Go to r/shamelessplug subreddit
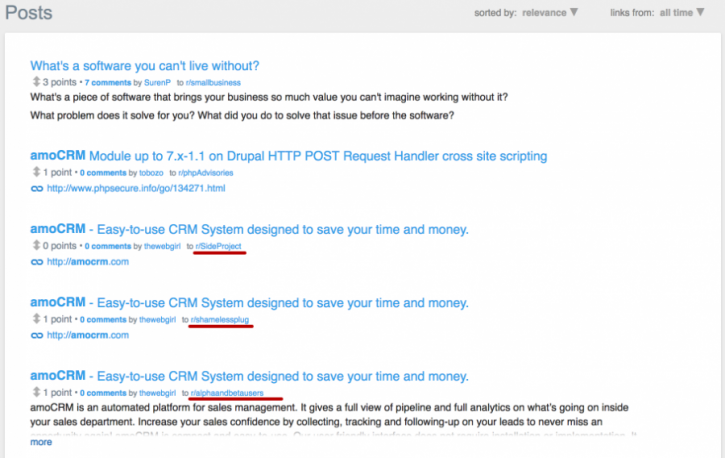 [220, 320]
